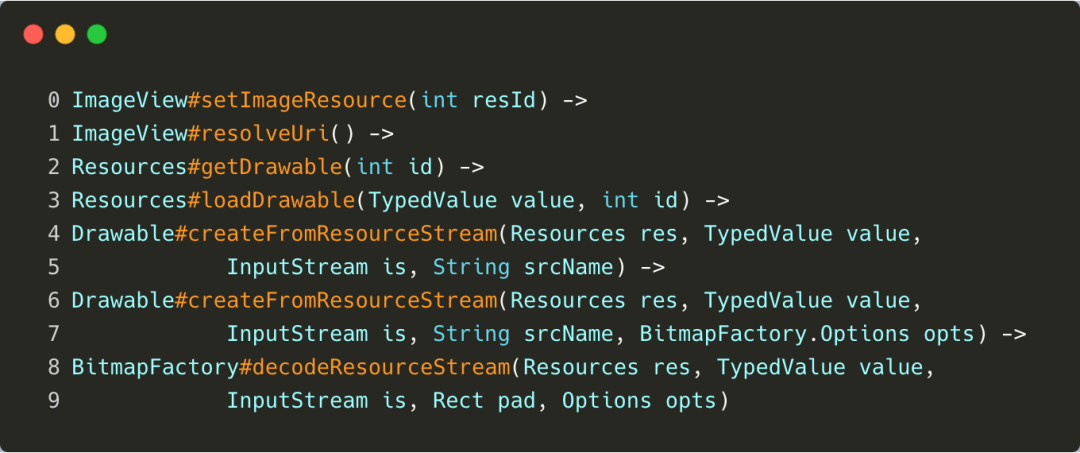
Task: Select the getDrawable method text
Action: (271, 167)
